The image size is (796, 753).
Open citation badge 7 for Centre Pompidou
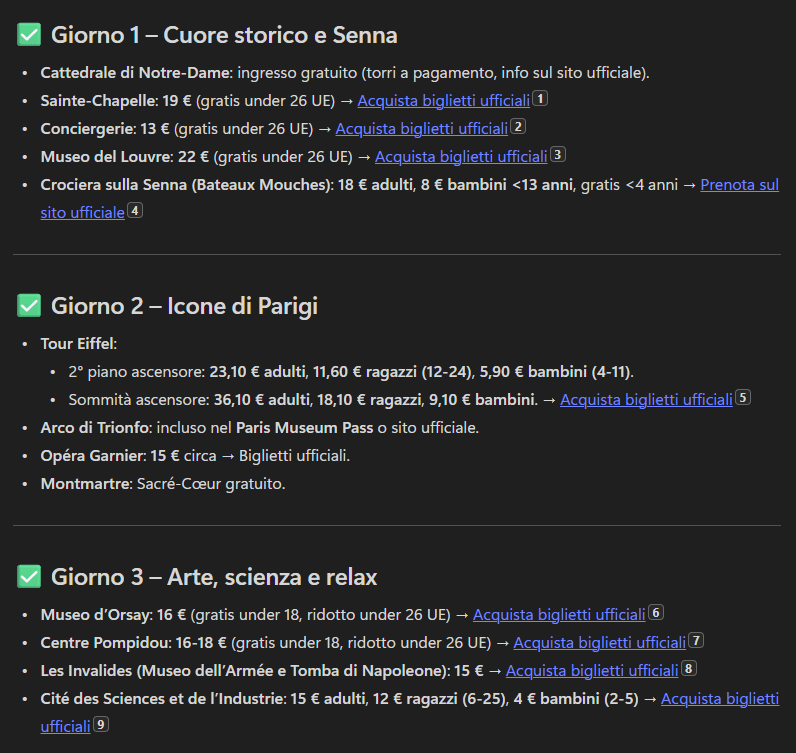pyautogui.click(x=696, y=641)
